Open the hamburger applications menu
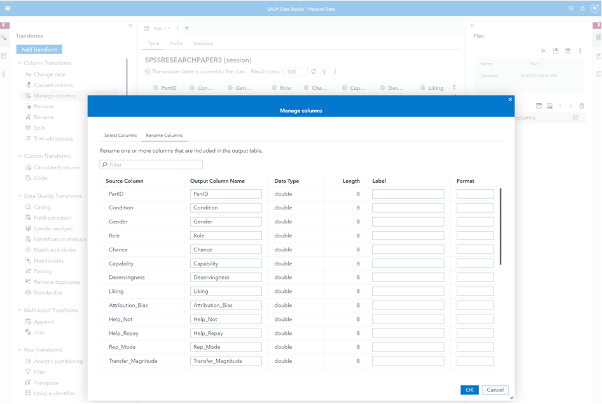Viewport: 602px width, 404px height. click(7, 8)
